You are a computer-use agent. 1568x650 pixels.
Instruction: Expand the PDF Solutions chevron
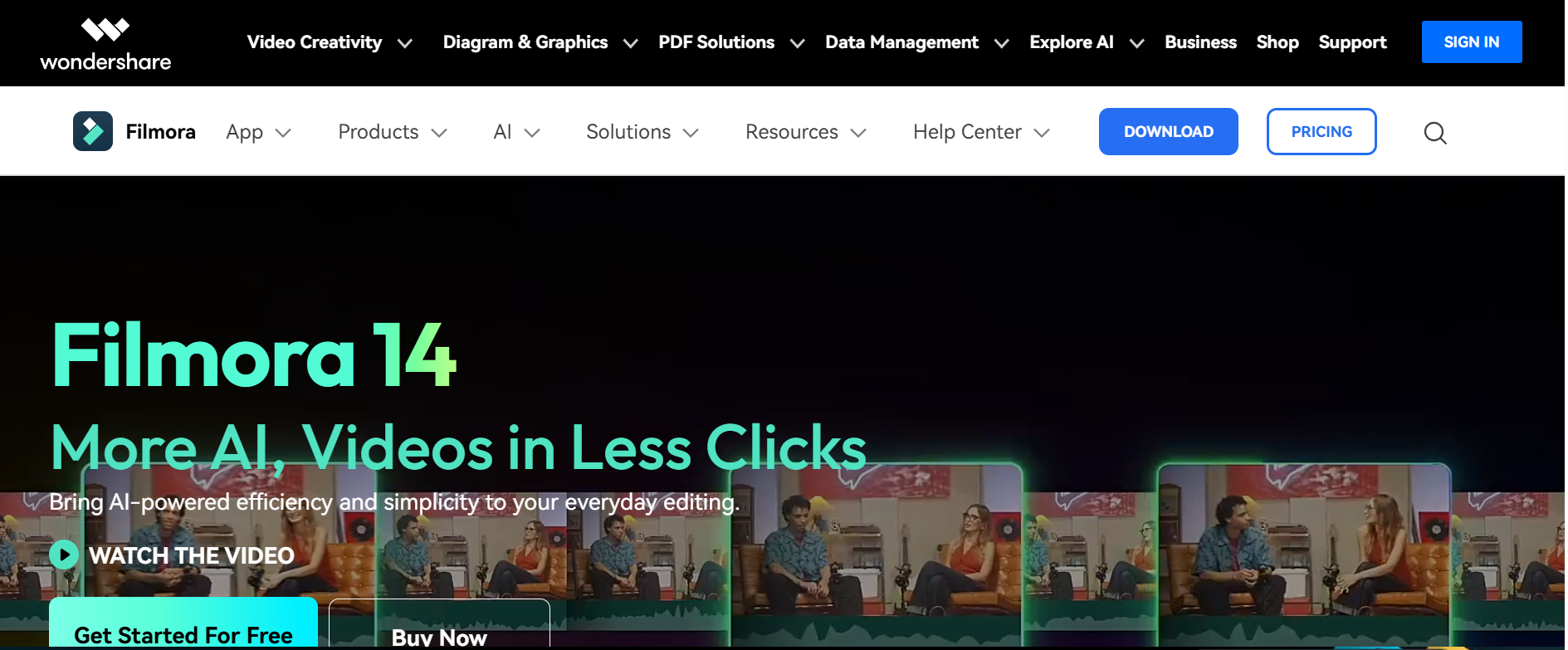(x=798, y=43)
